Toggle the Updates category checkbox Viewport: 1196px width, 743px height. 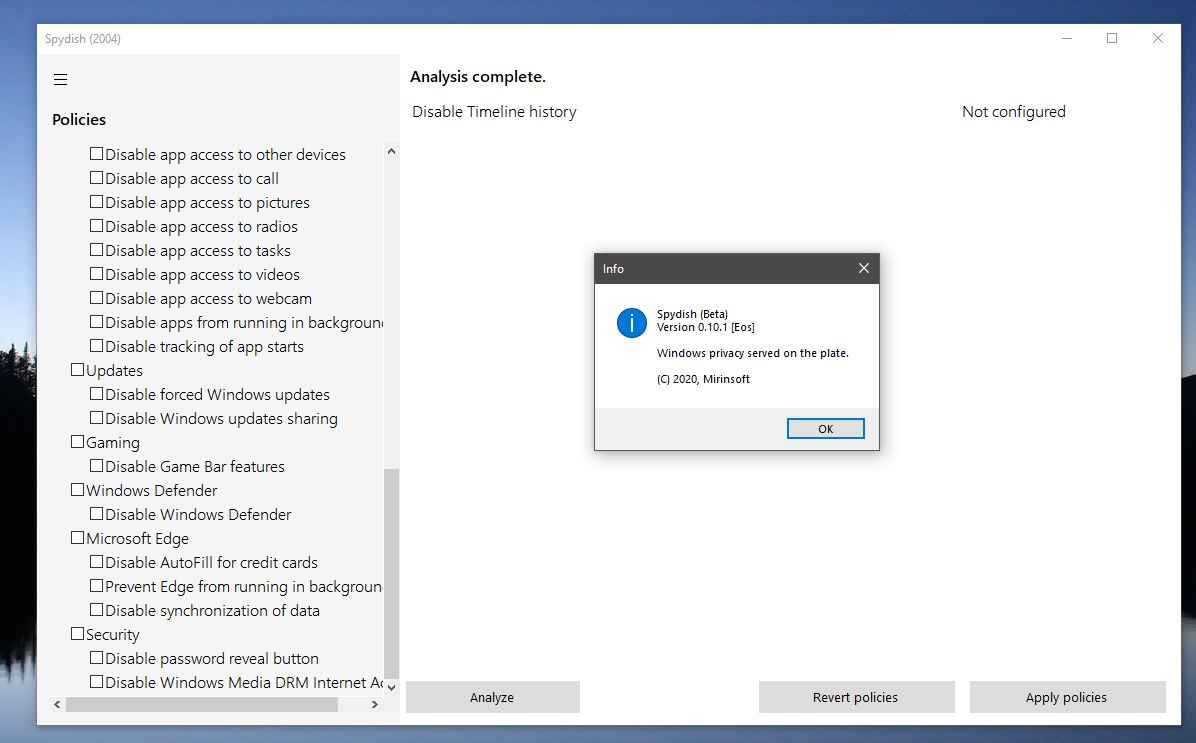click(x=77, y=370)
